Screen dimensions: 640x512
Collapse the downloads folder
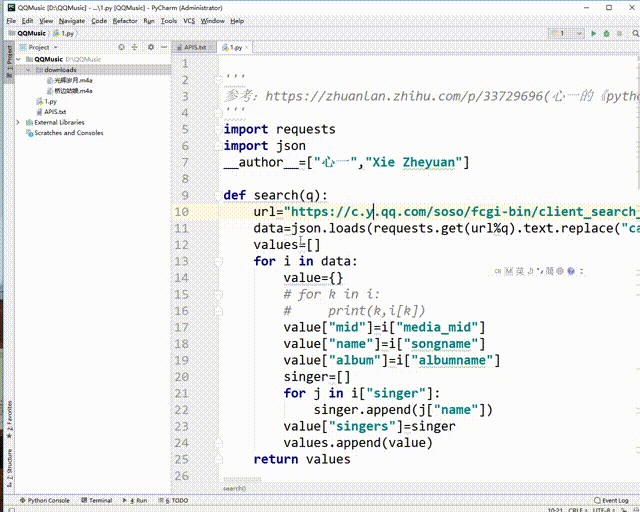29,70
